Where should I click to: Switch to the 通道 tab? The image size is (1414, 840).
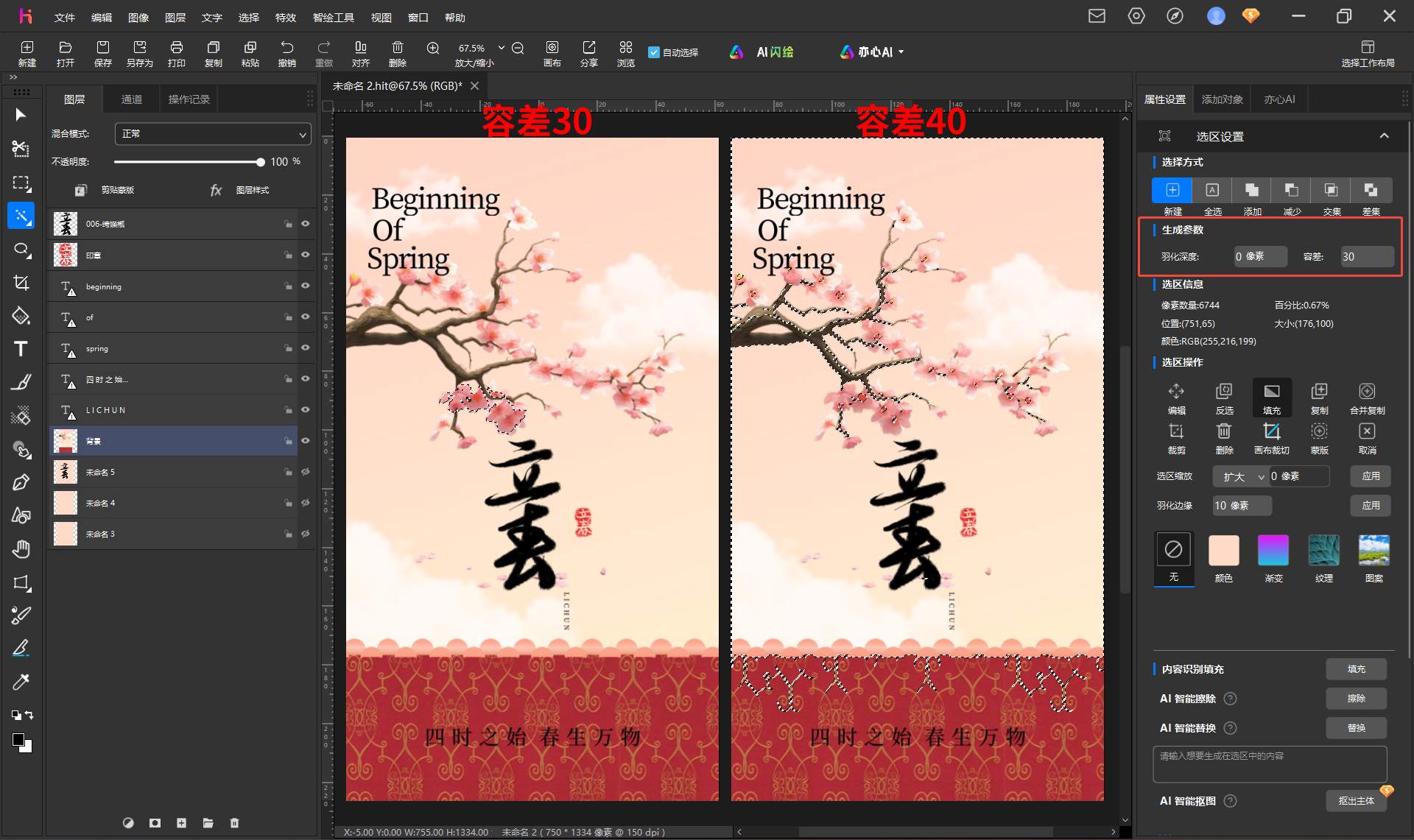[132, 99]
